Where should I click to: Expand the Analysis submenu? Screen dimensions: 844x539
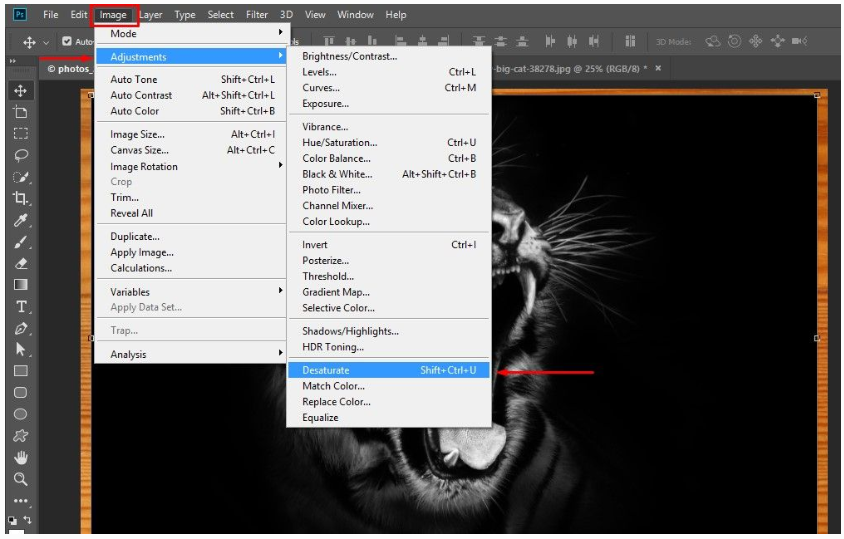tap(192, 354)
